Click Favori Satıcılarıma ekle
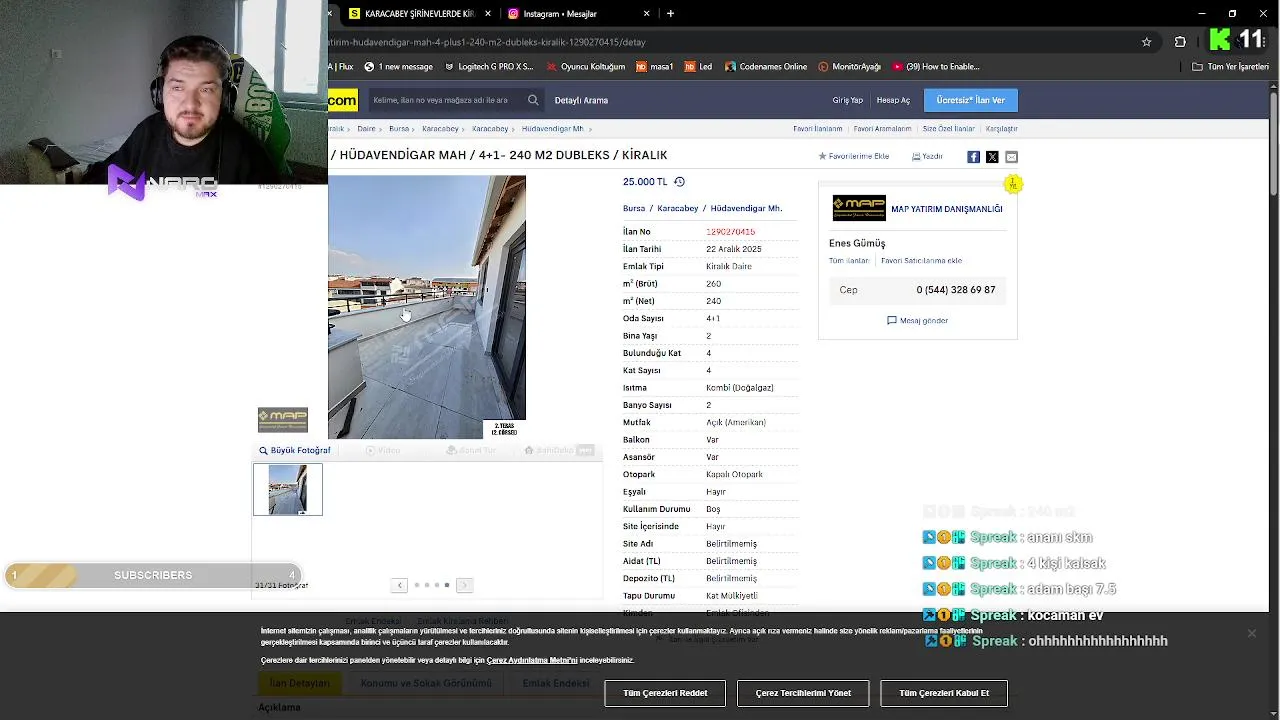 (921, 261)
